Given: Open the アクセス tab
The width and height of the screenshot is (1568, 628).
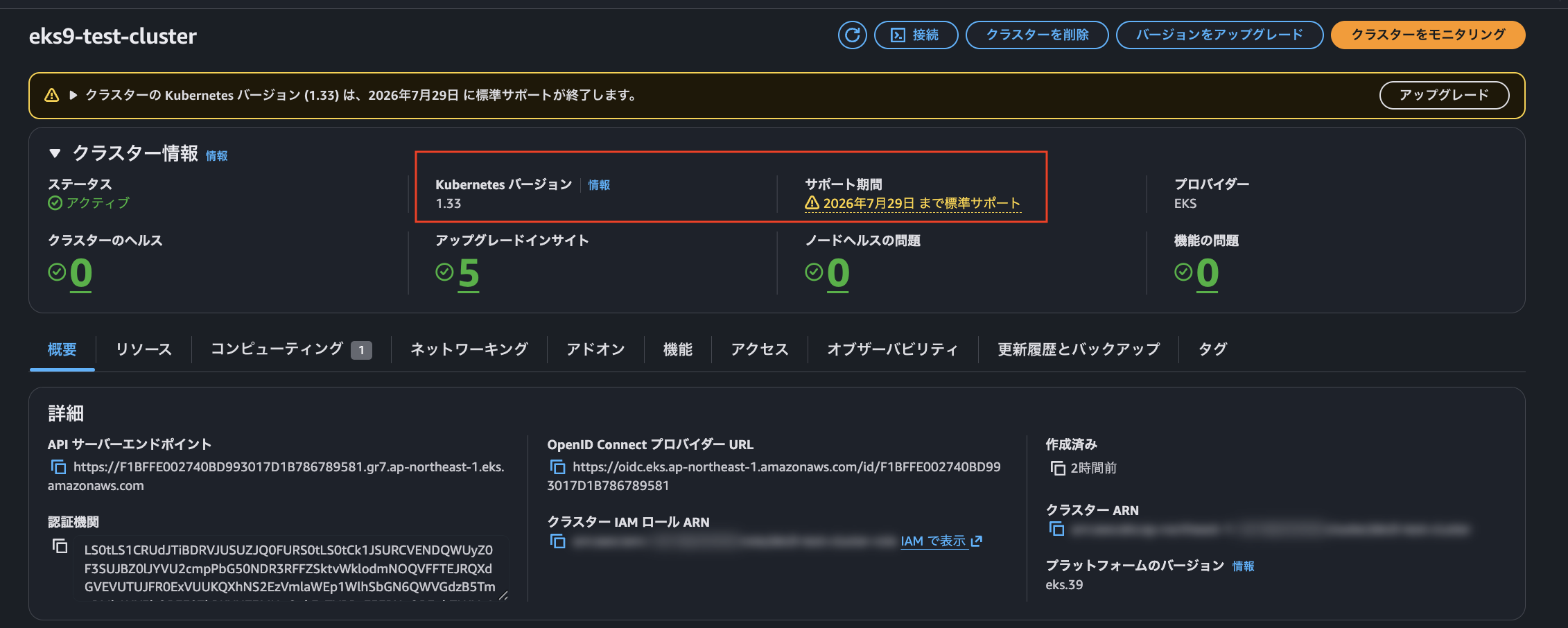Looking at the screenshot, I should 760,349.
